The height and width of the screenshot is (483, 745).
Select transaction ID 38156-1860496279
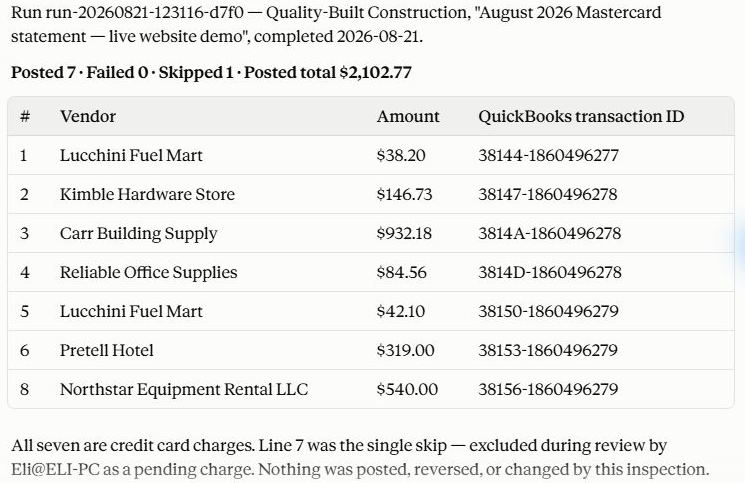point(548,389)
